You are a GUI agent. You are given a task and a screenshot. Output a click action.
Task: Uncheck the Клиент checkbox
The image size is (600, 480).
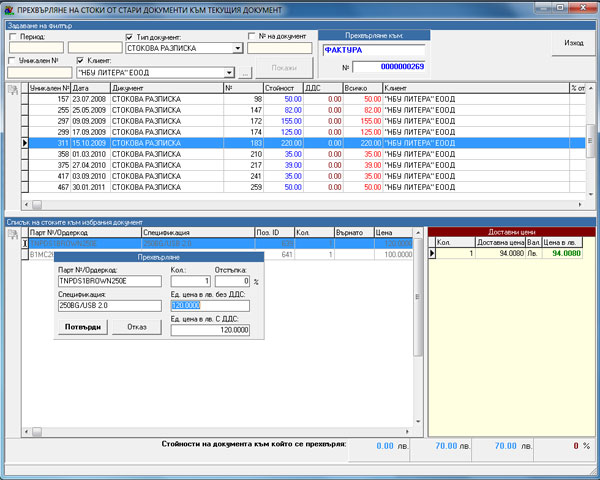(81, 61)
